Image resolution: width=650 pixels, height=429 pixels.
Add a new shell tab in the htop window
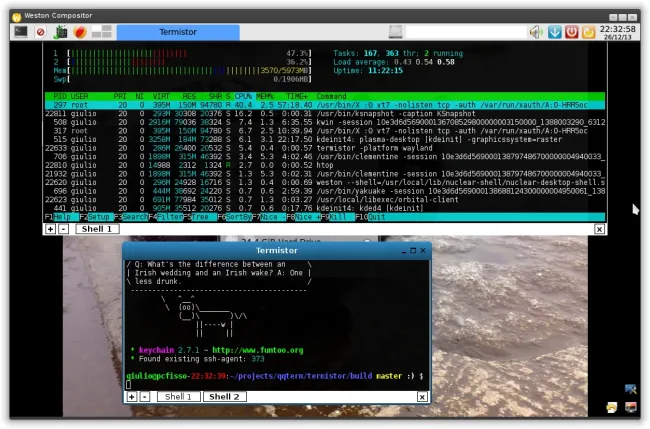[x=50, y=229]
